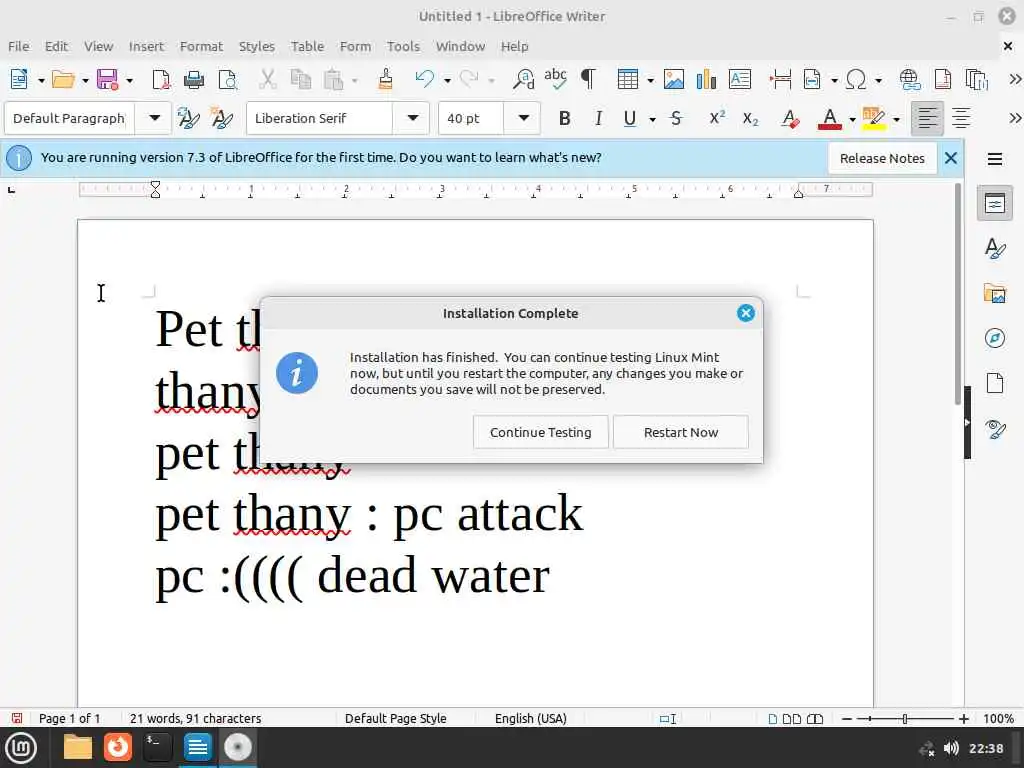Apply the yellow highlighting color
1024x768 pixels.
click(874, 118)
